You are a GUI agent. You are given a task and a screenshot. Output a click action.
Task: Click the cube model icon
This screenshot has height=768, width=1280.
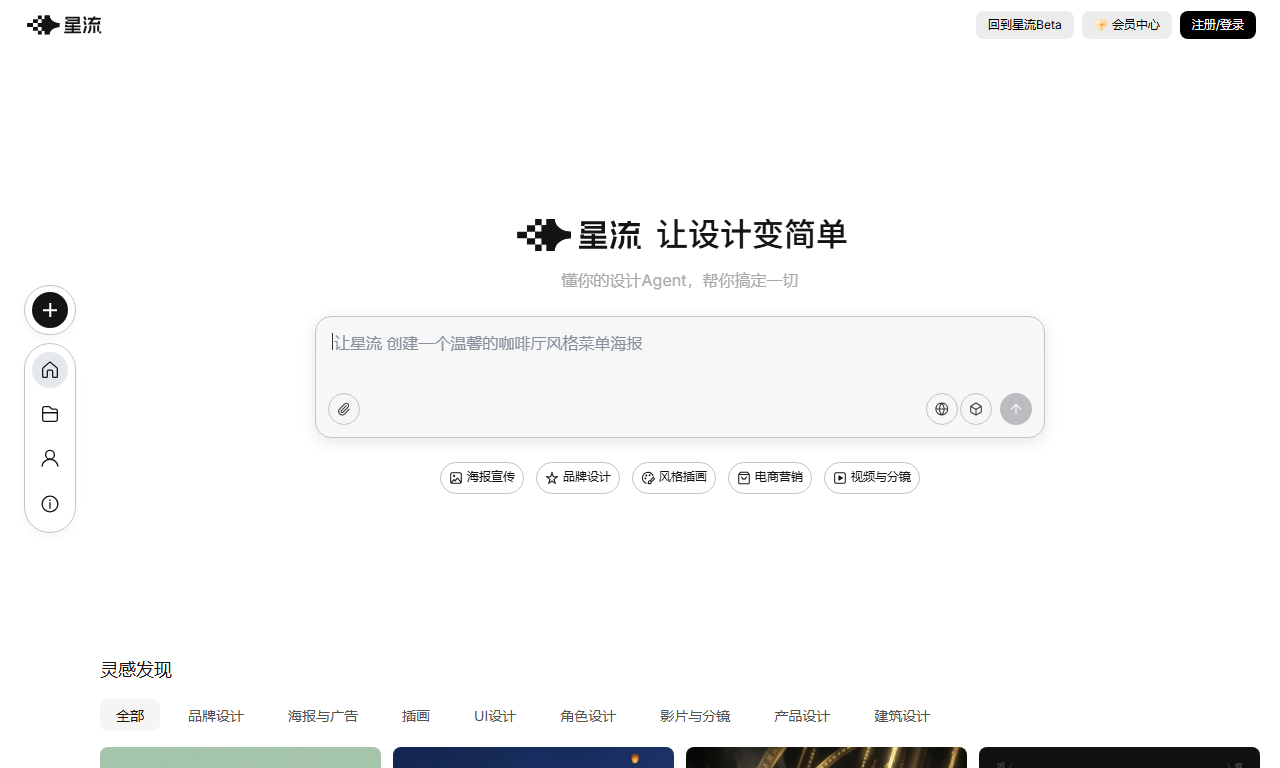coord(976,409)
